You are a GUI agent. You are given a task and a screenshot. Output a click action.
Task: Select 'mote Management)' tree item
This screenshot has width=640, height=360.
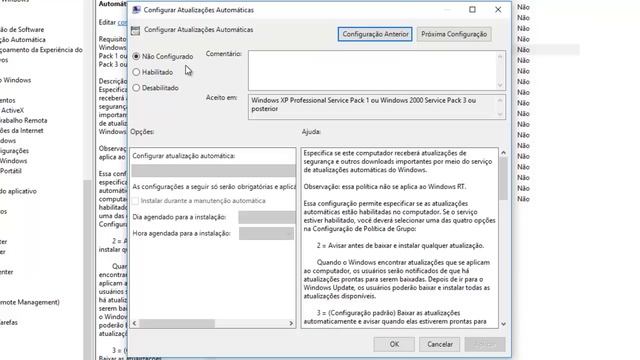click(30, 302)
